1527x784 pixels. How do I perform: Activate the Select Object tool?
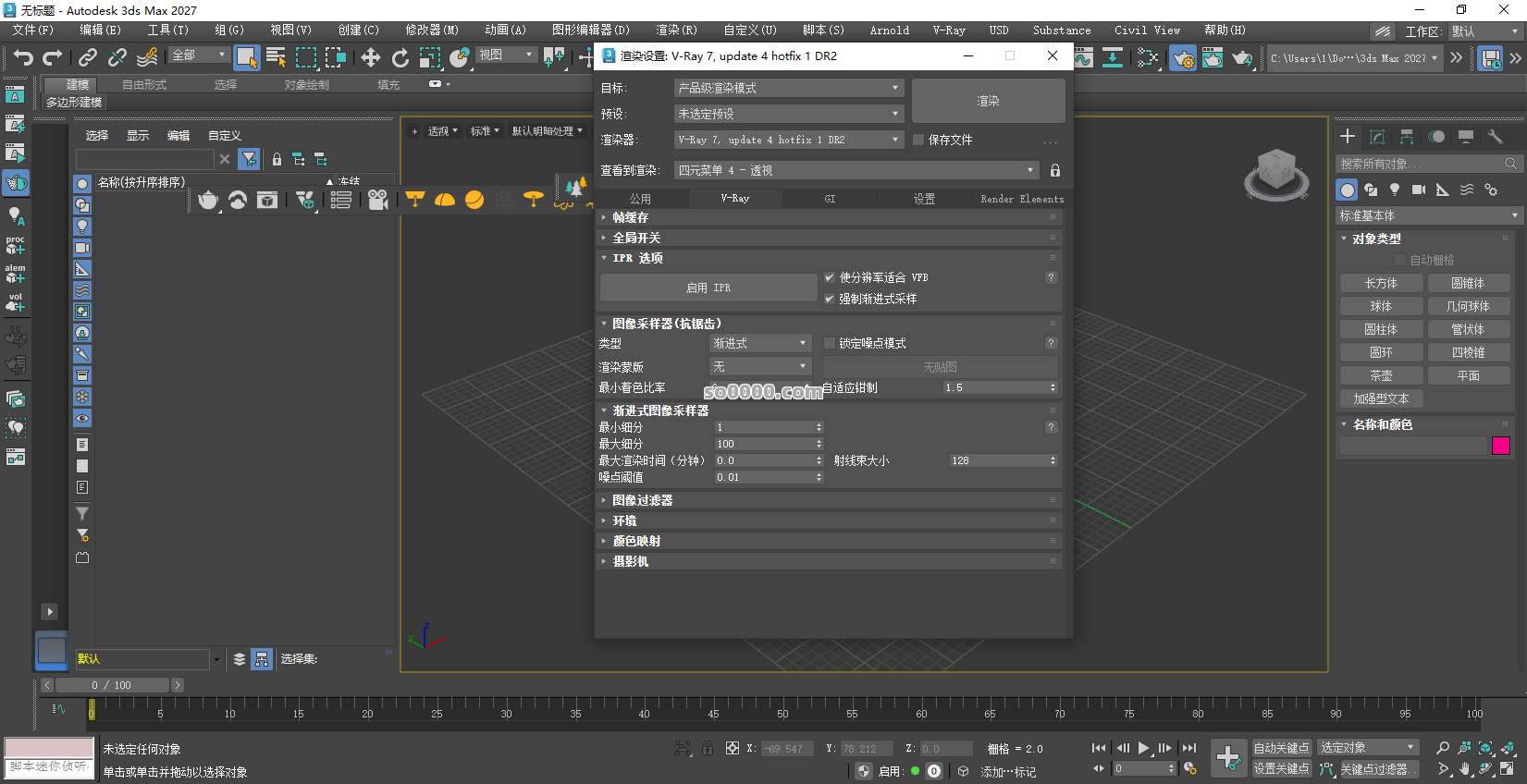(x=247, y=57)
